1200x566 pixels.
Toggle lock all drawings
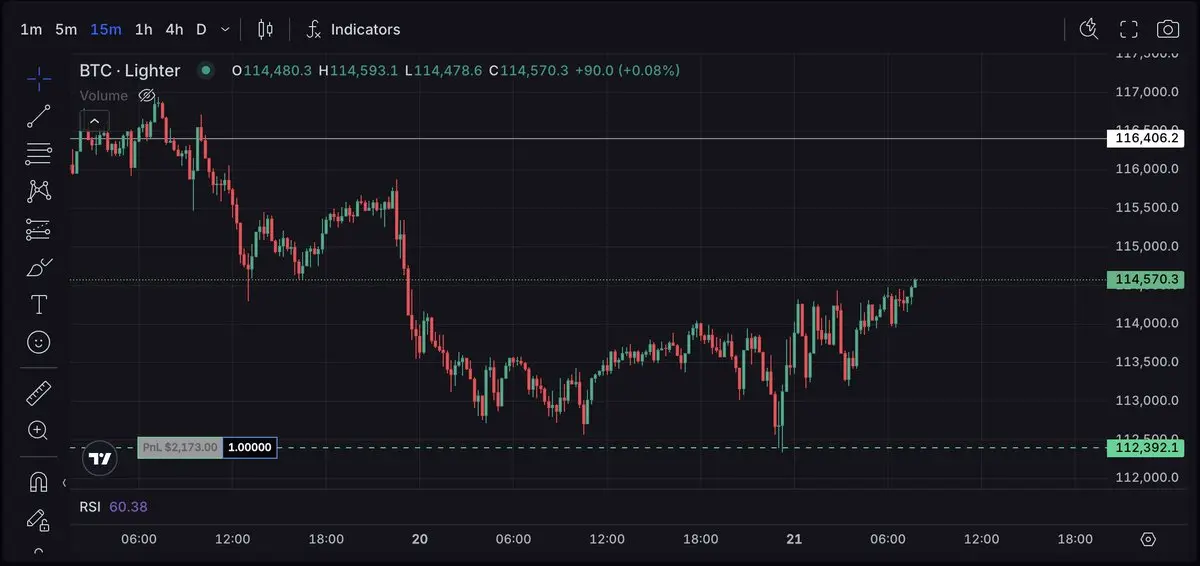coord(39,520)
